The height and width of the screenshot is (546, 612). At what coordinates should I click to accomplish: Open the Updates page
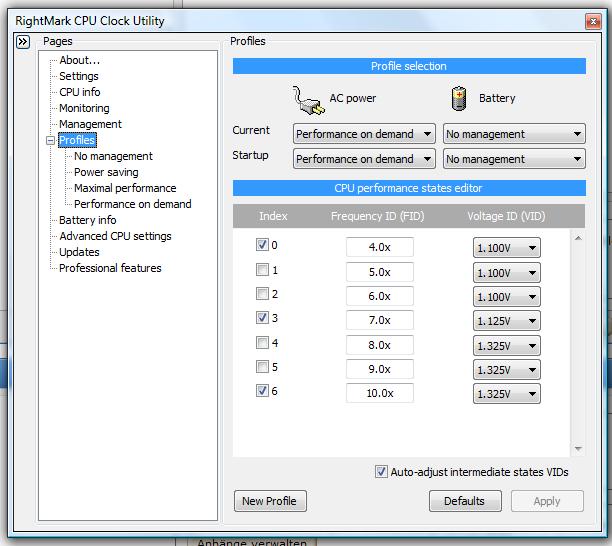[79, 252]
